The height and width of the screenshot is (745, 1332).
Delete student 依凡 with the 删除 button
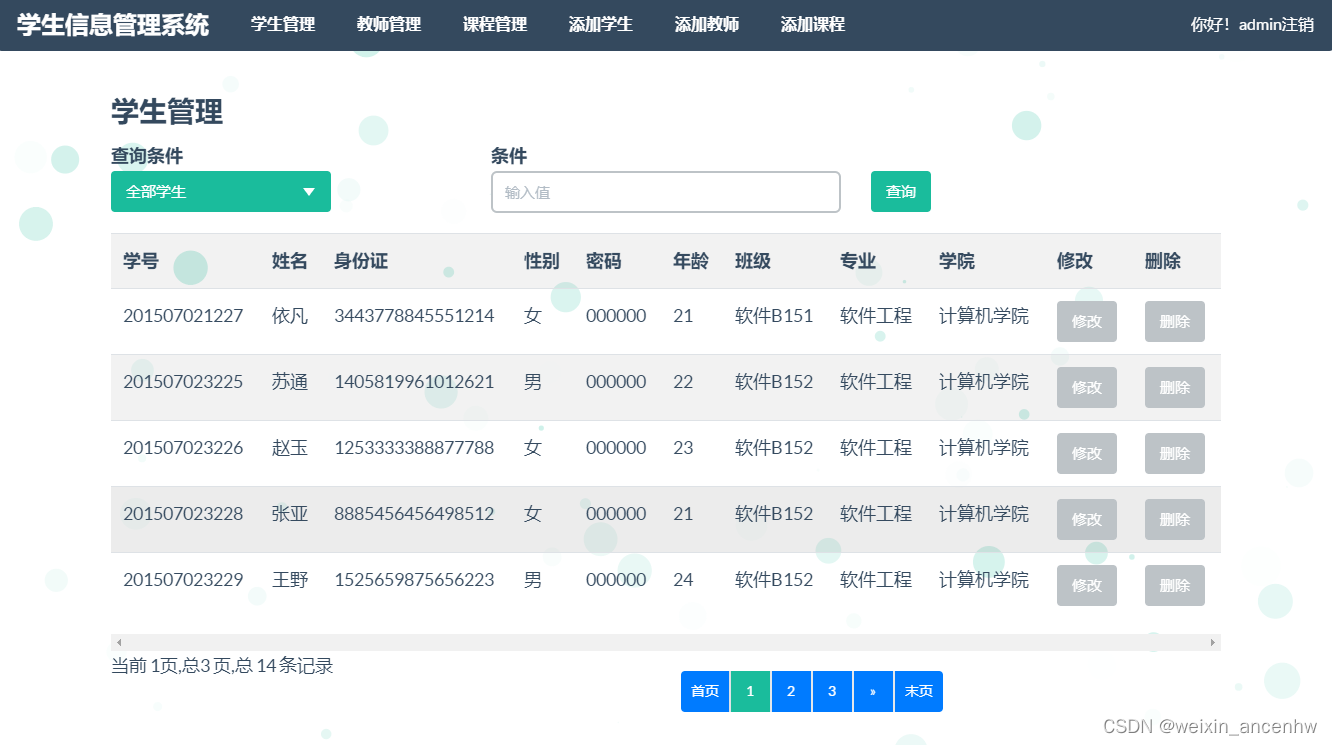pos(1175,322)
